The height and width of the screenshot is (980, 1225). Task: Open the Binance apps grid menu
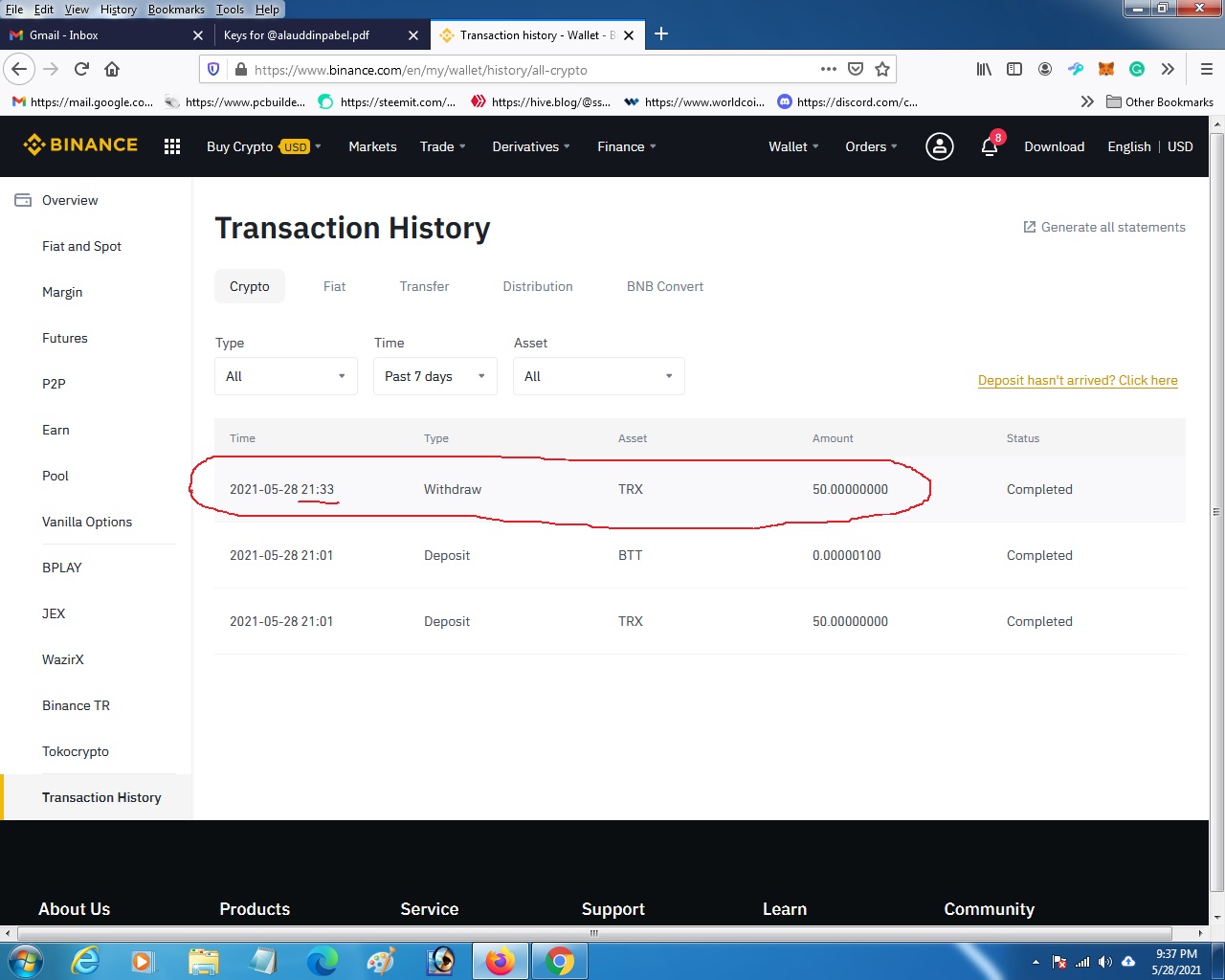172,146
